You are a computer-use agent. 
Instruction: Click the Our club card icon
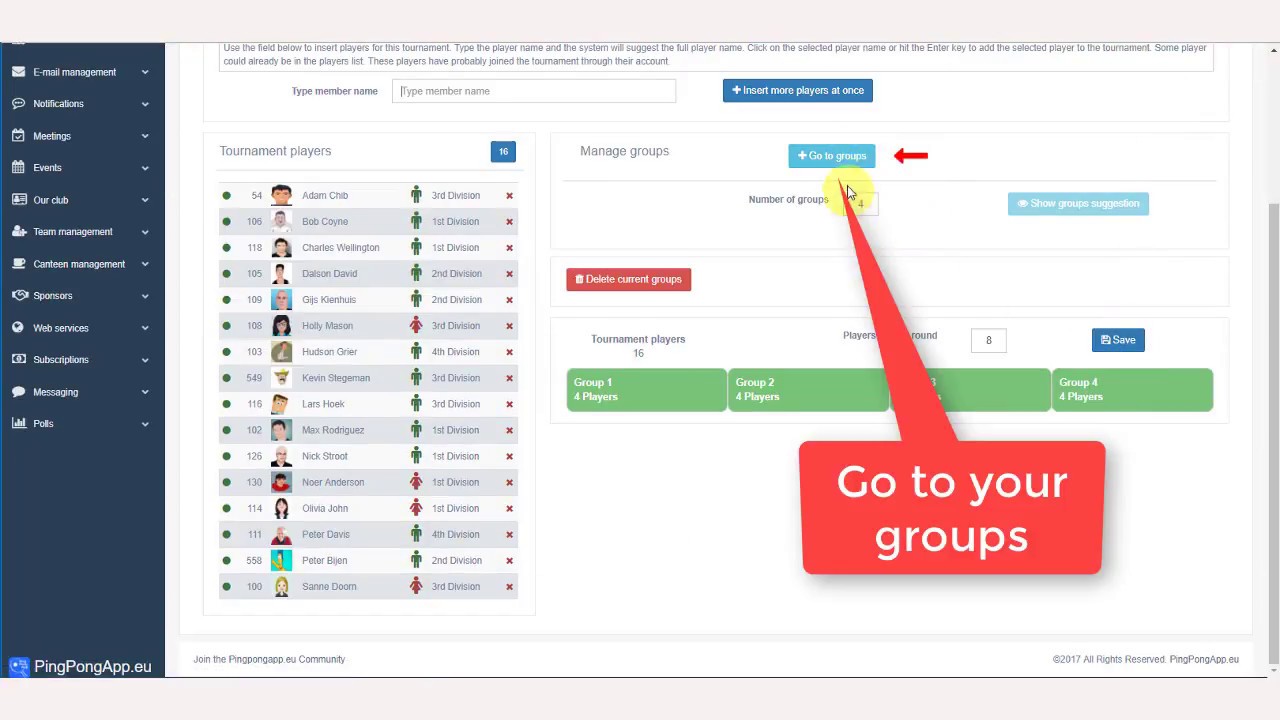coord(18,200)
